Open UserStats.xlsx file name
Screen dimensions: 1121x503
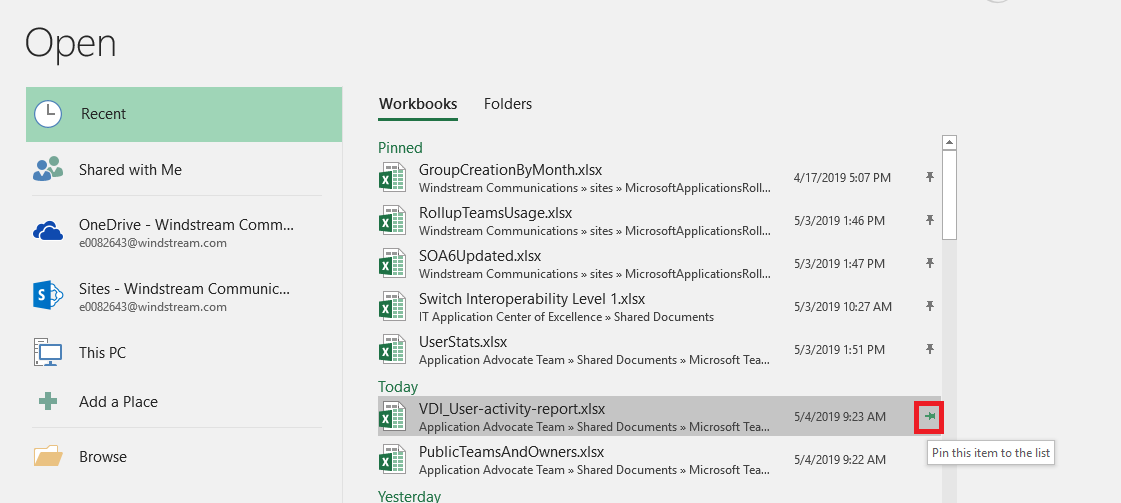463,342
